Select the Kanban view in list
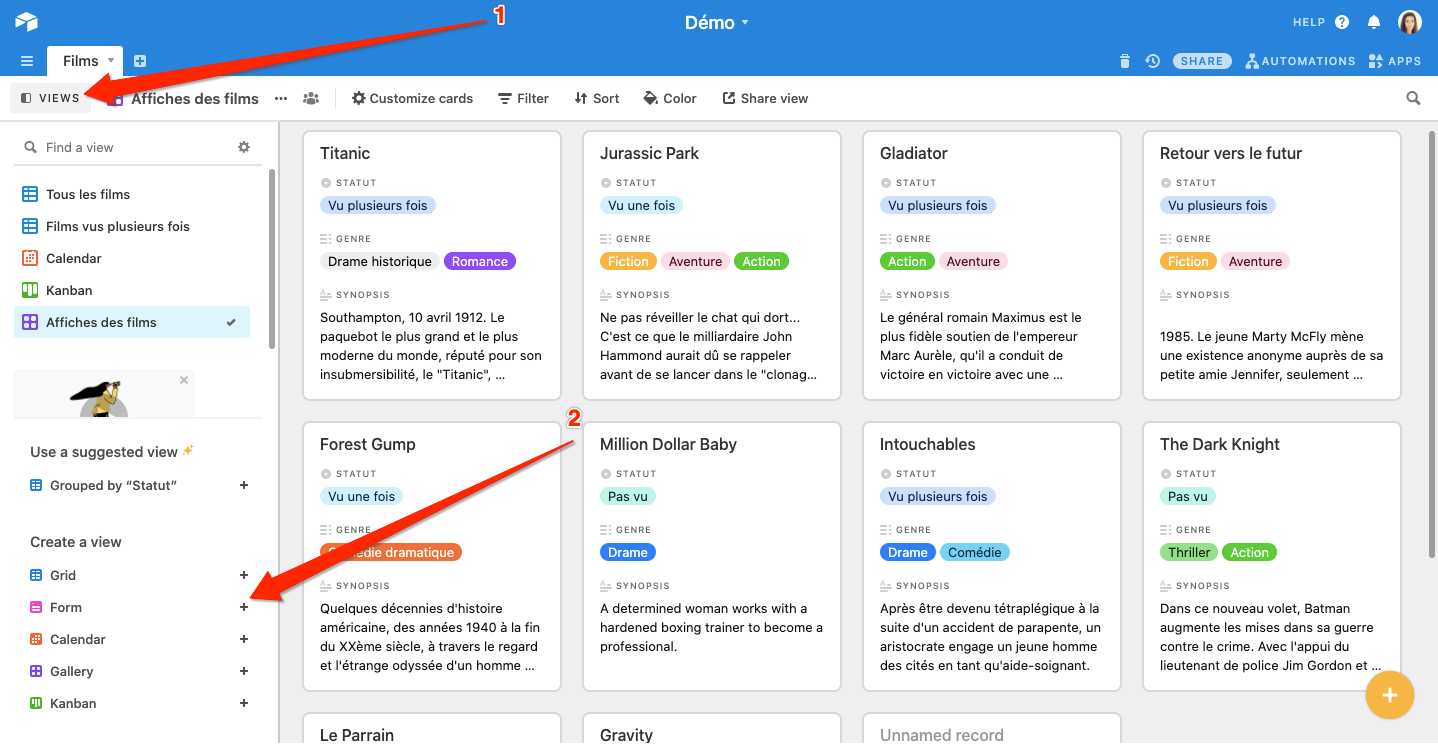 click(132, 290)
